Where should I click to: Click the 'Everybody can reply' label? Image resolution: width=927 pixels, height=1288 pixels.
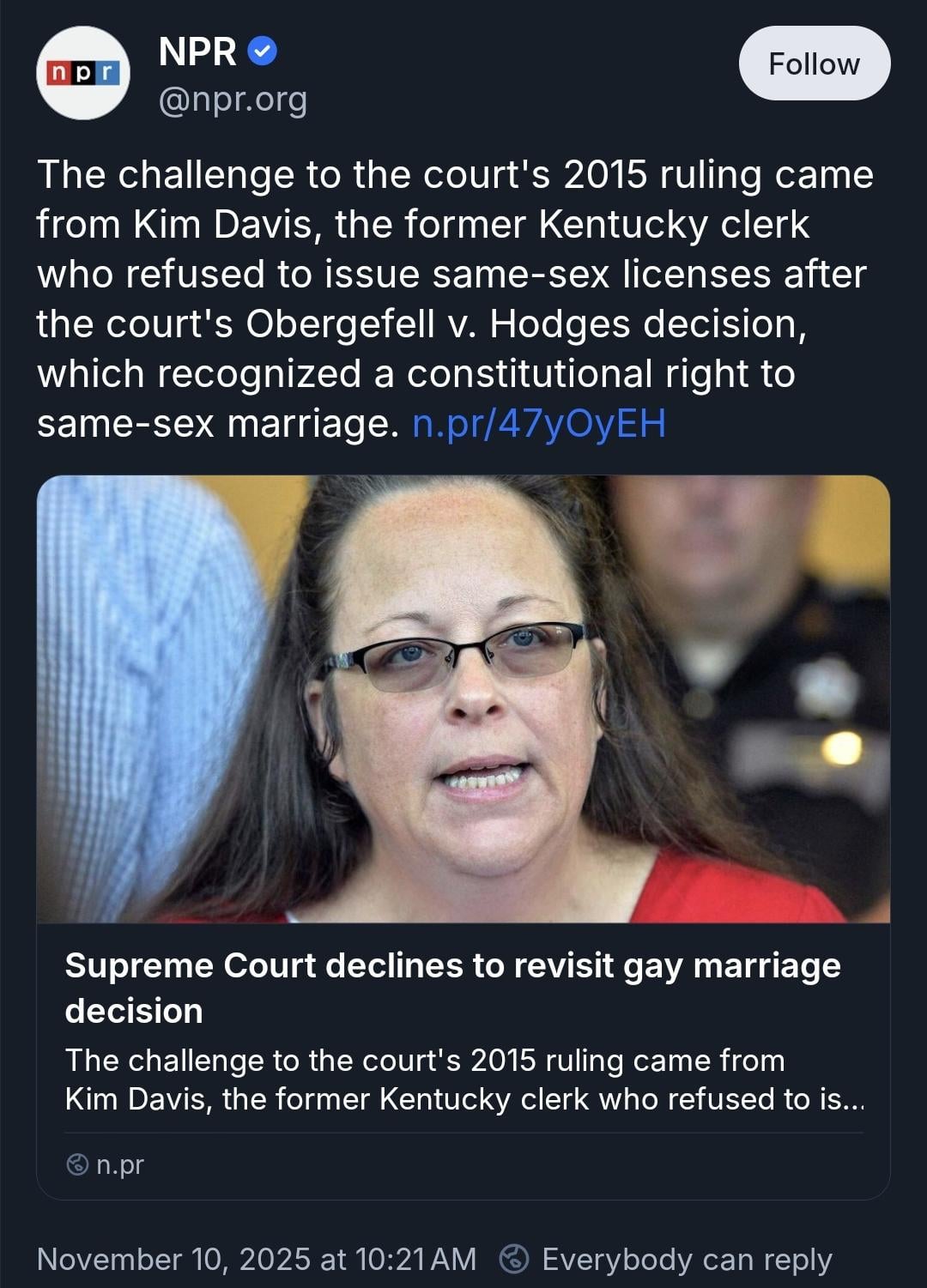[x=687, y=1259]
